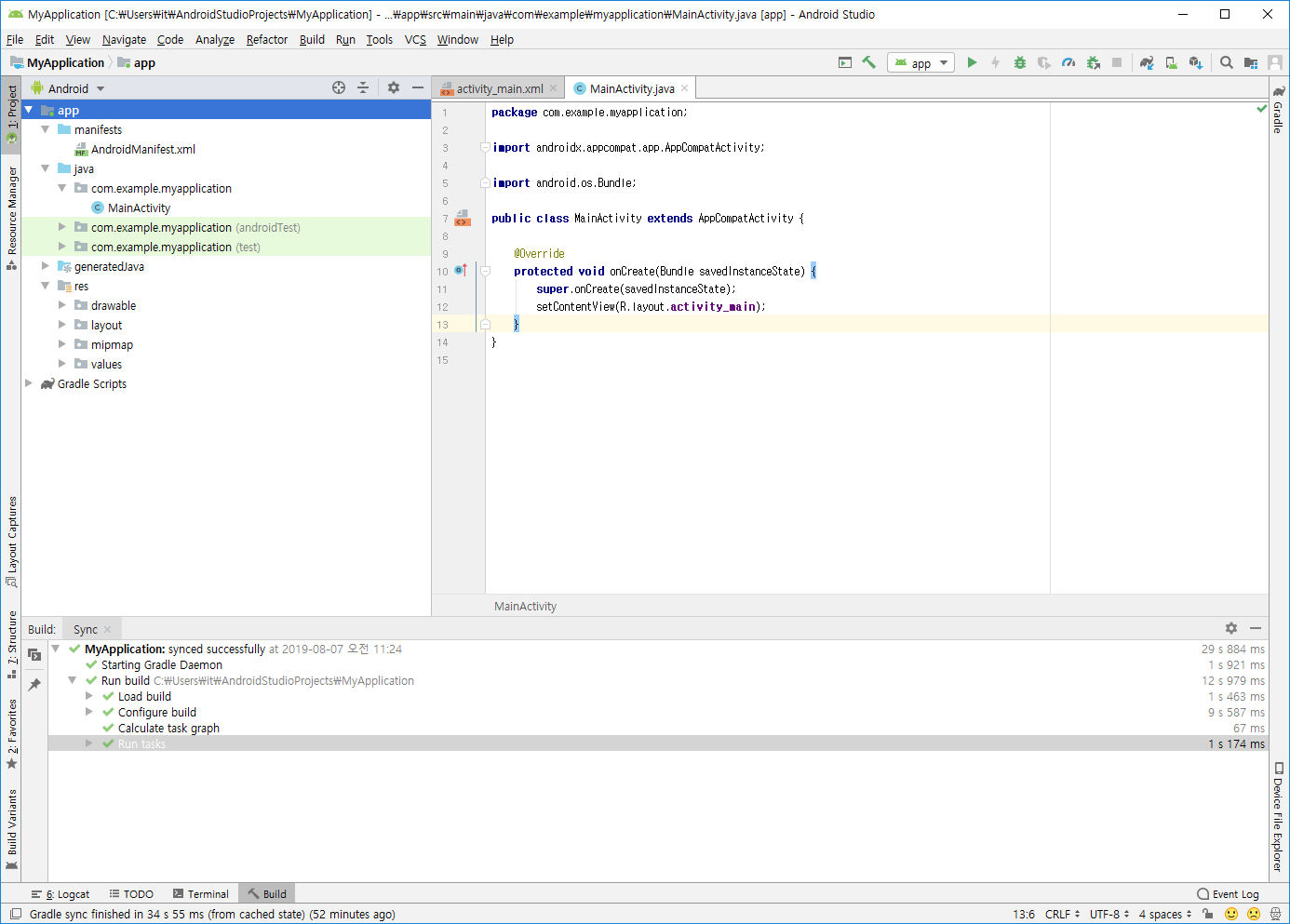1290x924 pixels.
Task: Expand the generatedJava folder arrow
Action: click(x=45, y=266)
